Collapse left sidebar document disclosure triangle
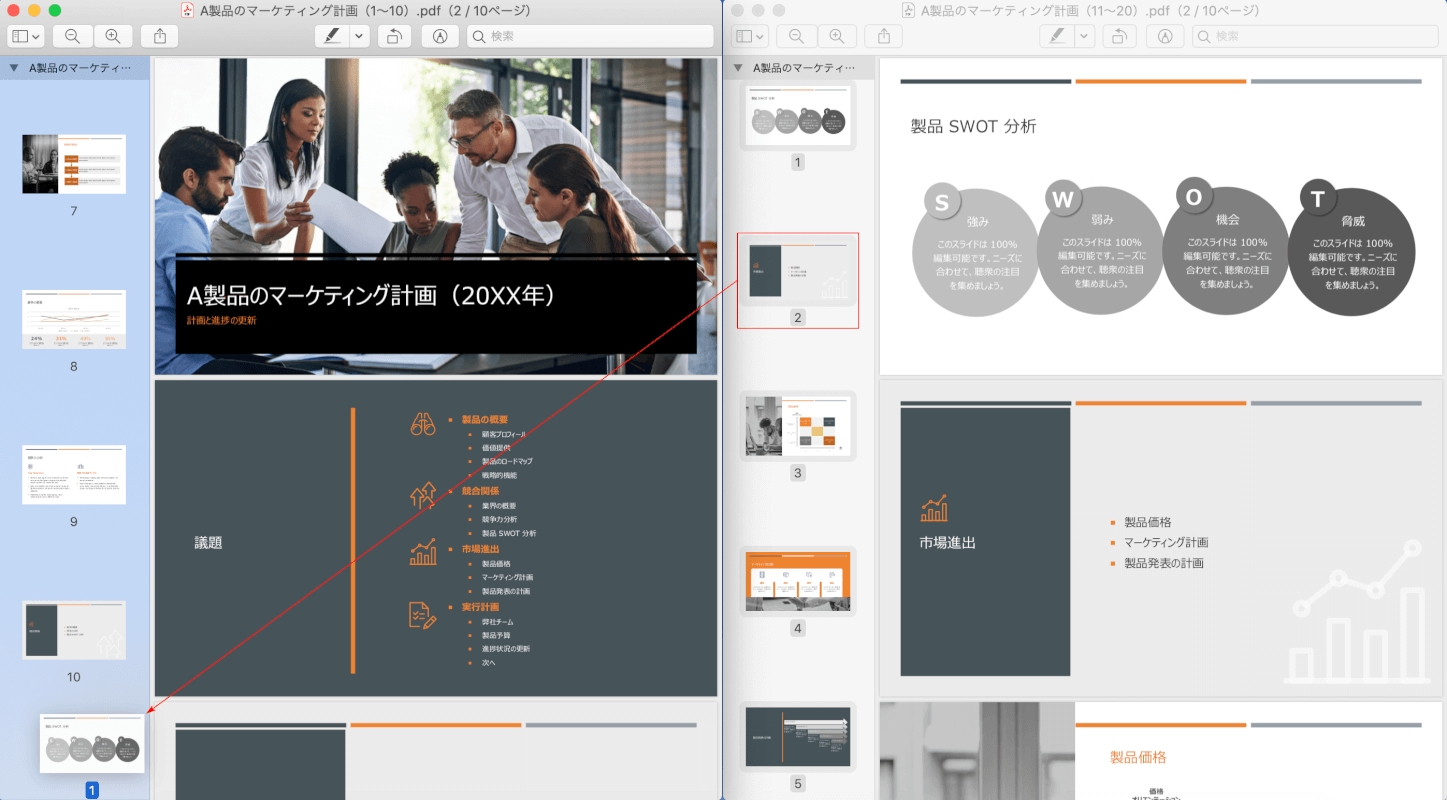The width and height of the screenshot is (1447, 800). (14, 68)
